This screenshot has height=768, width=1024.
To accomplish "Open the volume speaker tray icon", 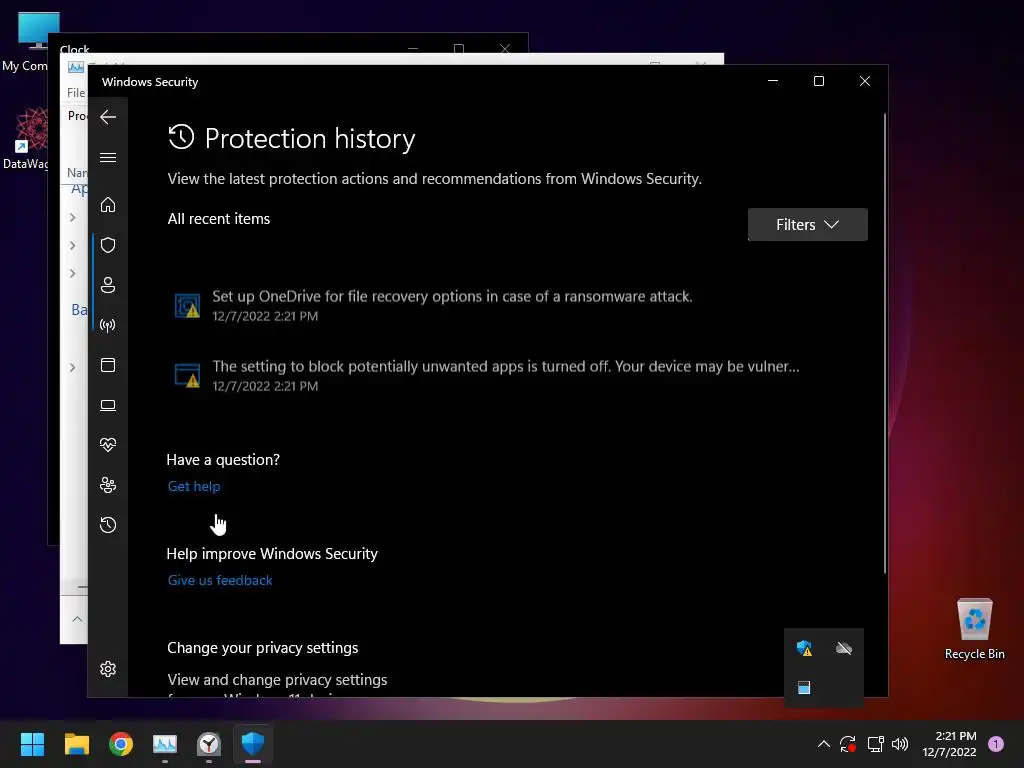I will (x=900, y=744).
